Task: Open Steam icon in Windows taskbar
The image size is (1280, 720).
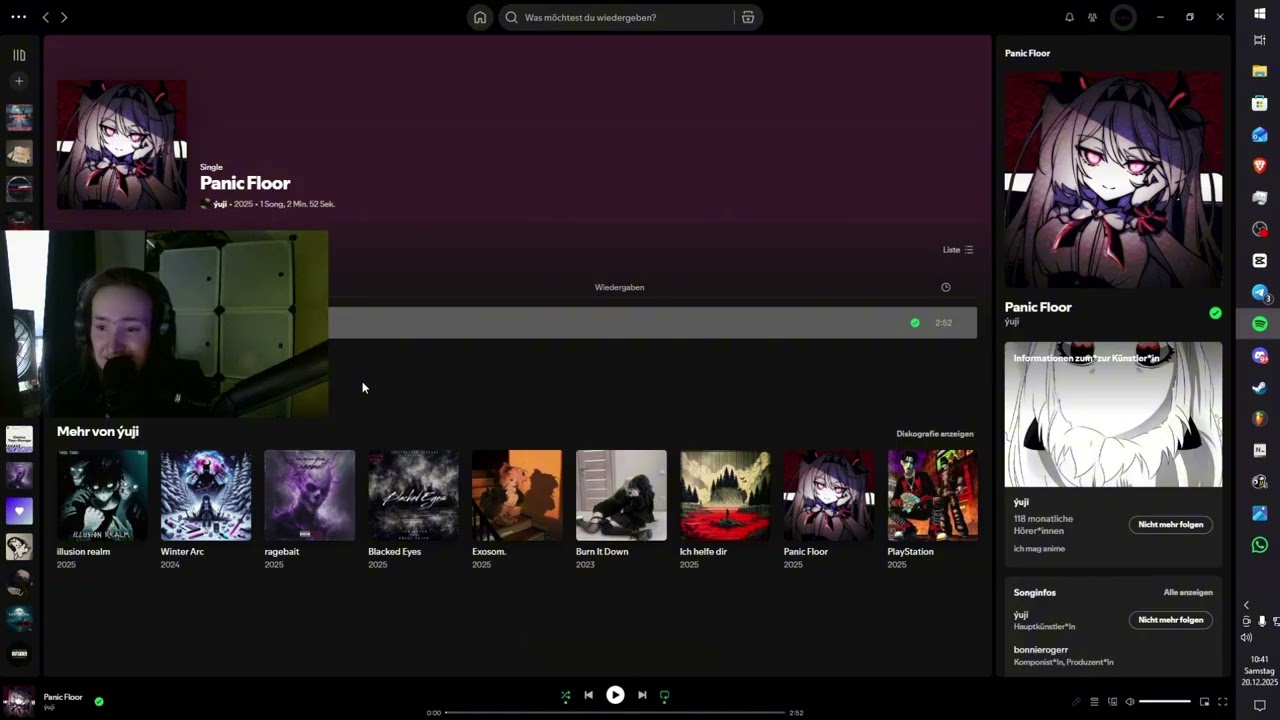Action: click(1260, 388)
